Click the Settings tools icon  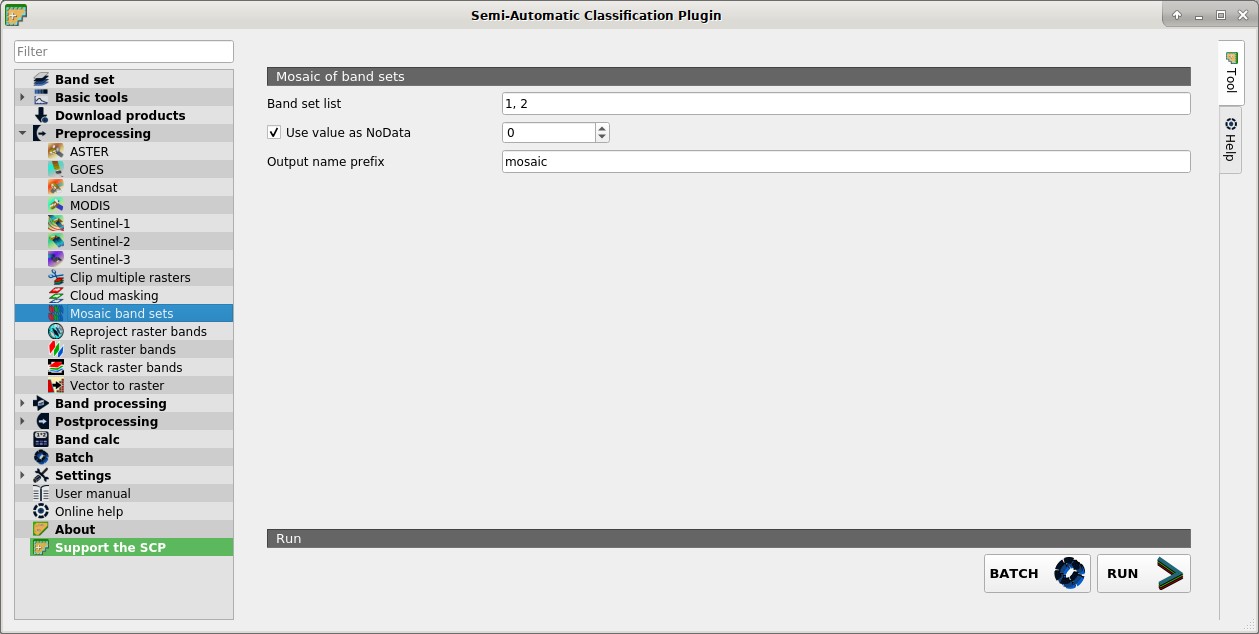point(41,475)
